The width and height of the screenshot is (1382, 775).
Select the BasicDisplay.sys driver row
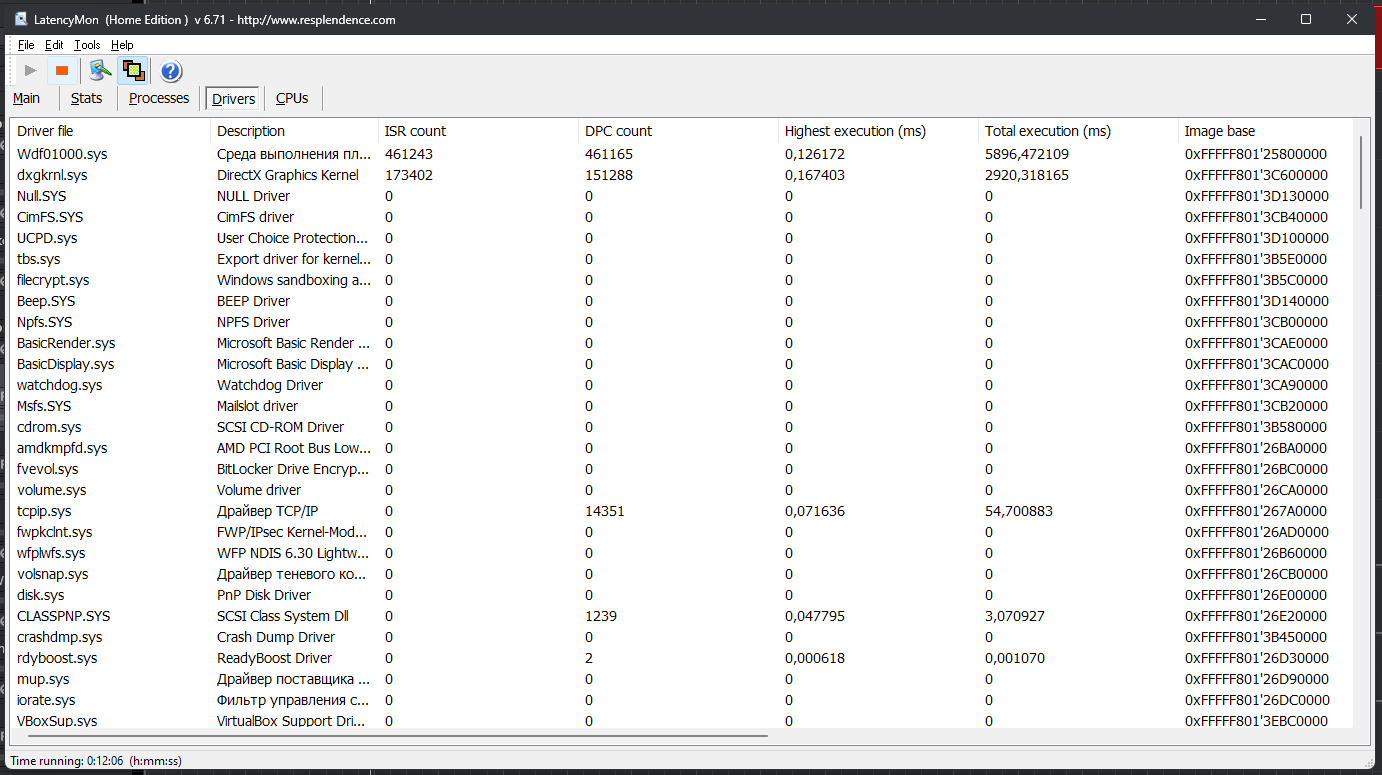coord(681,364)
